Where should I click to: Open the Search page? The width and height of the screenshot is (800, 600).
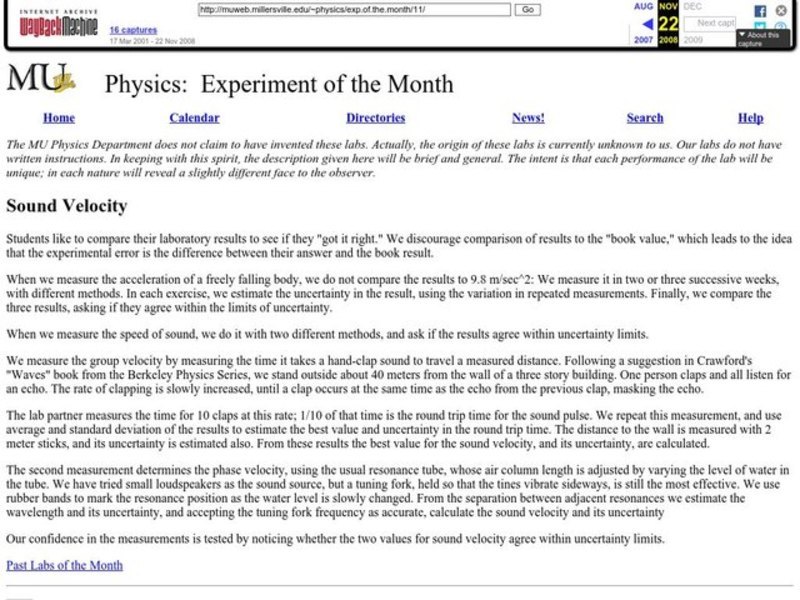645,117
